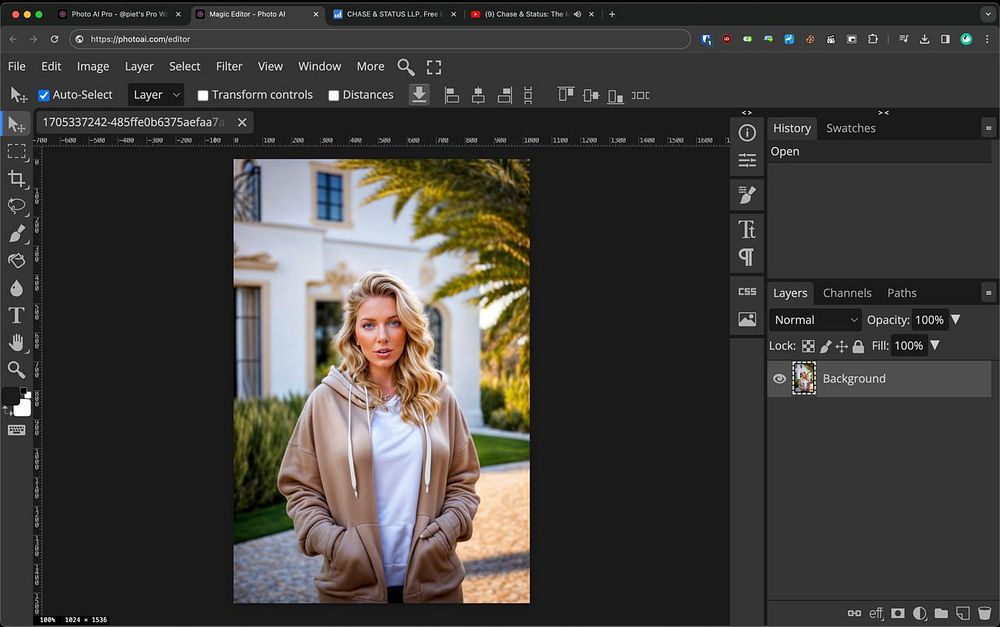
Task: Select the Crop tool
Action: coord(17,179)
